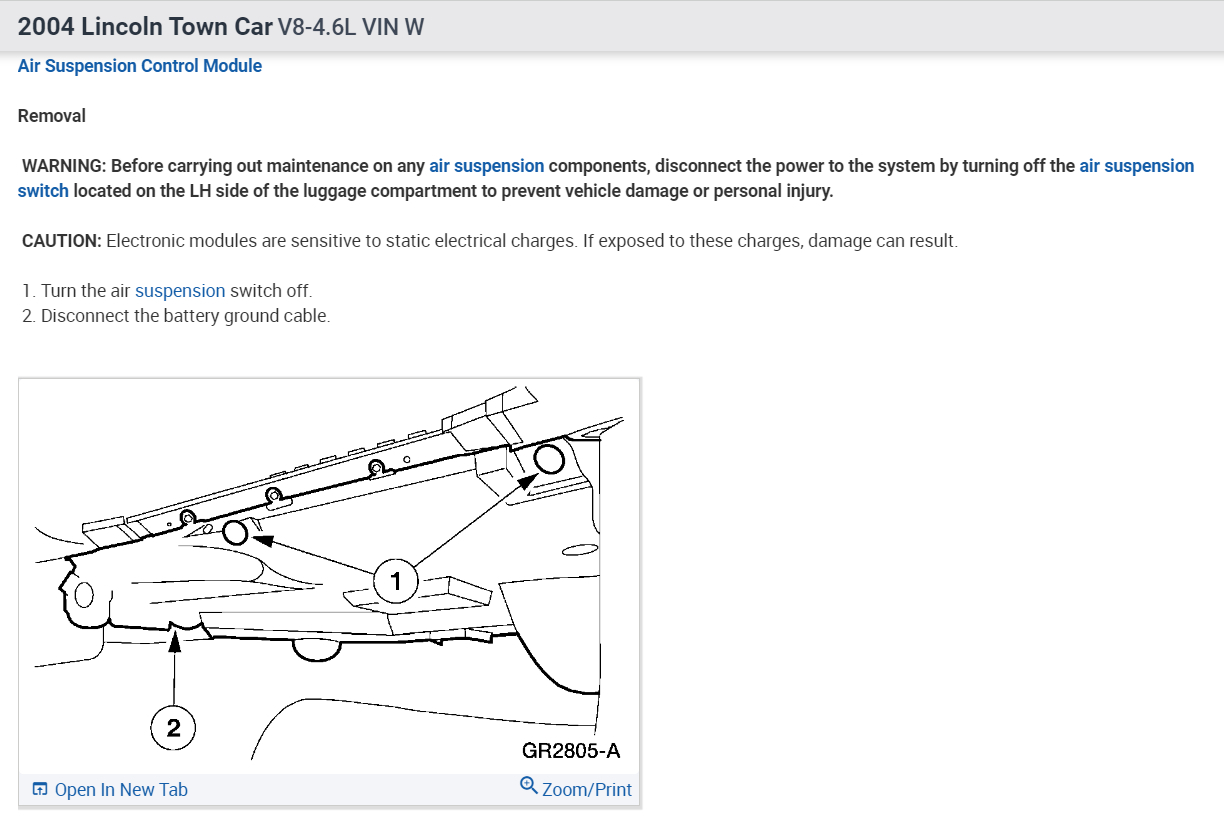The image size is (1224, 840).
Task: Follow the 'air suspension switch' link
Action: [1137, 166]
